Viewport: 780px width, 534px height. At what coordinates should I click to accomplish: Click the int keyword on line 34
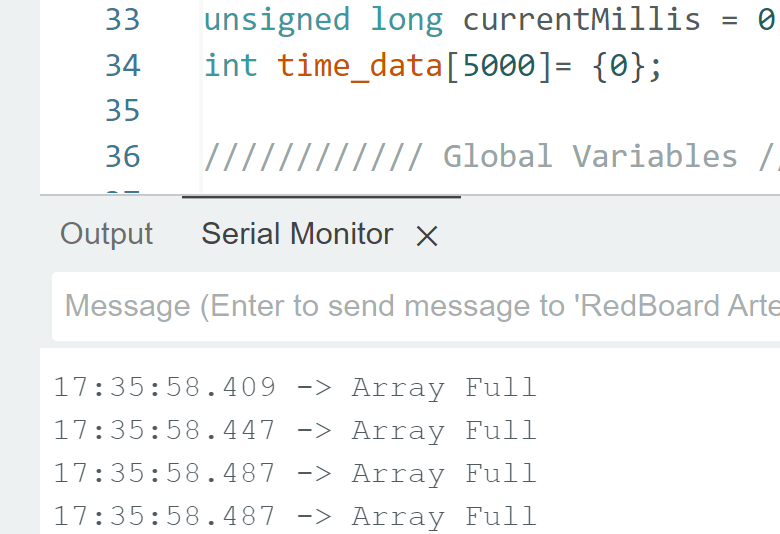tap(231, 66)
